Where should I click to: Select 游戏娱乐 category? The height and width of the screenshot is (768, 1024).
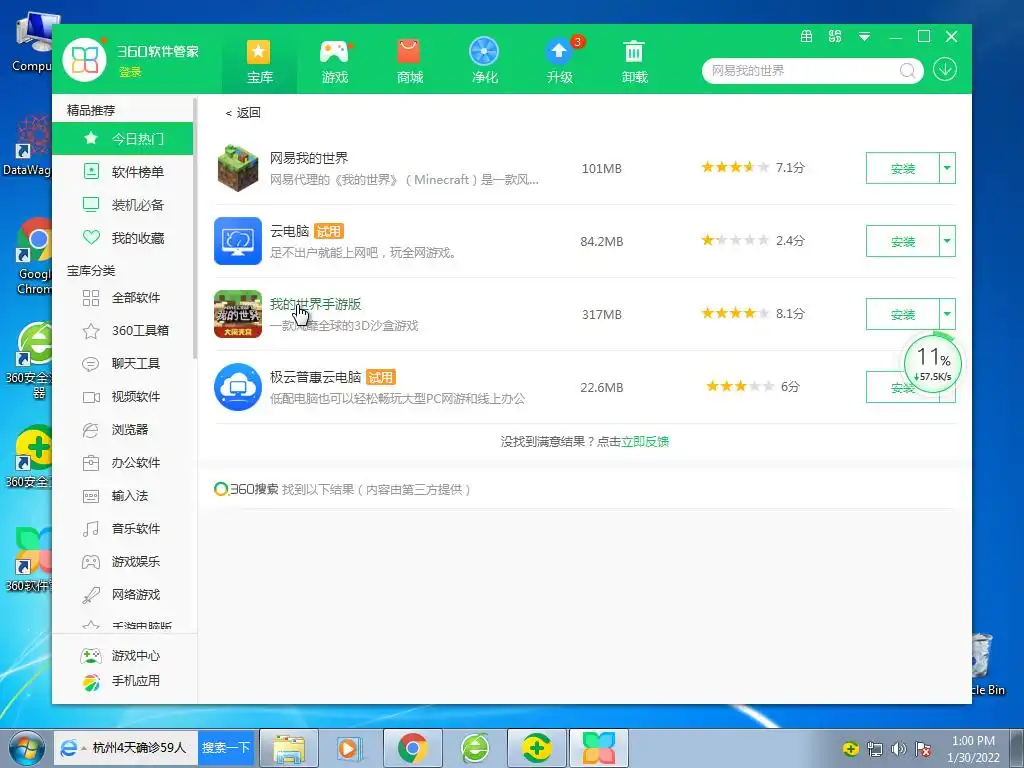pos(122,562)
